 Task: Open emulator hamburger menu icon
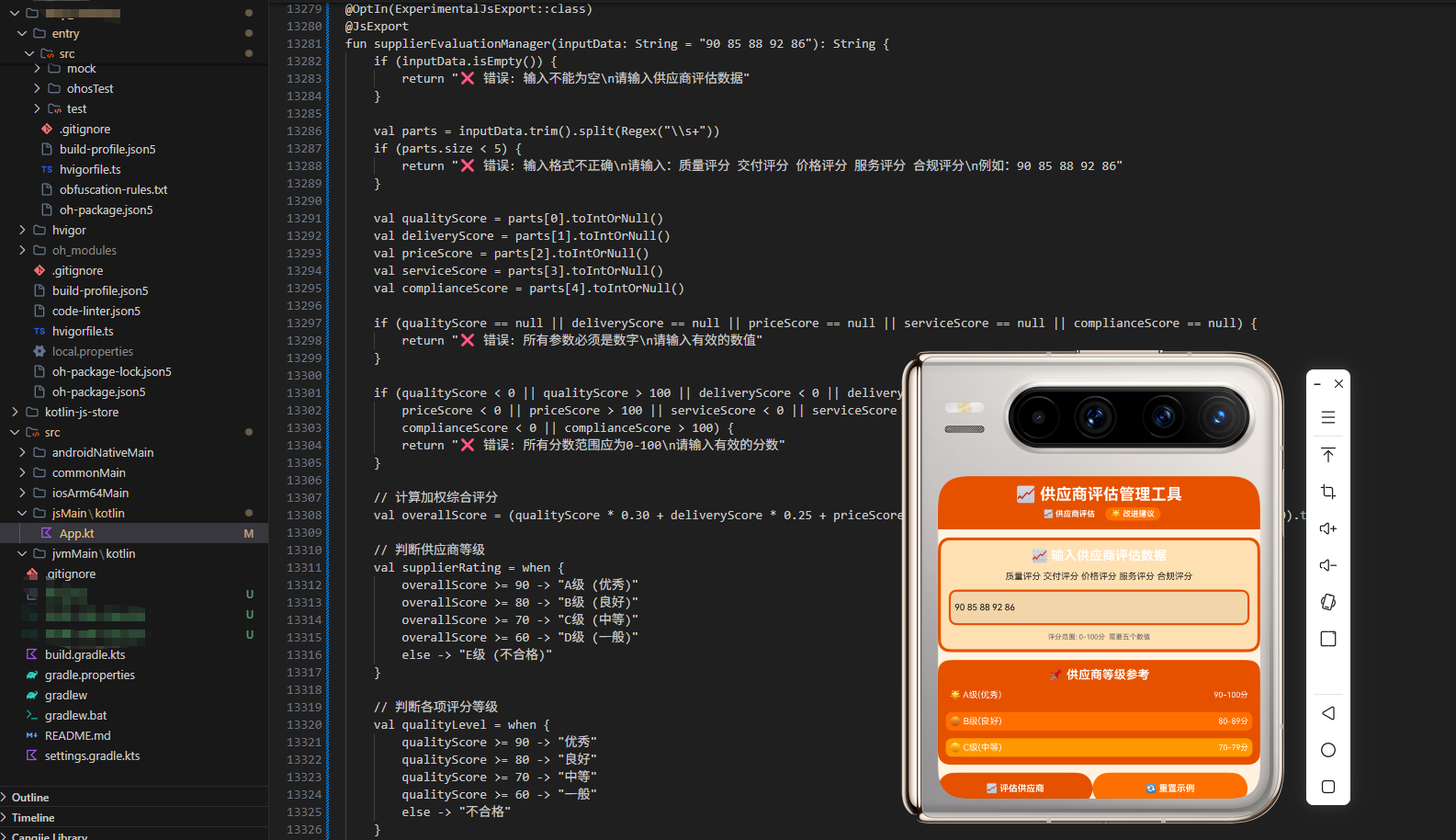click(x=1327, y=417)
